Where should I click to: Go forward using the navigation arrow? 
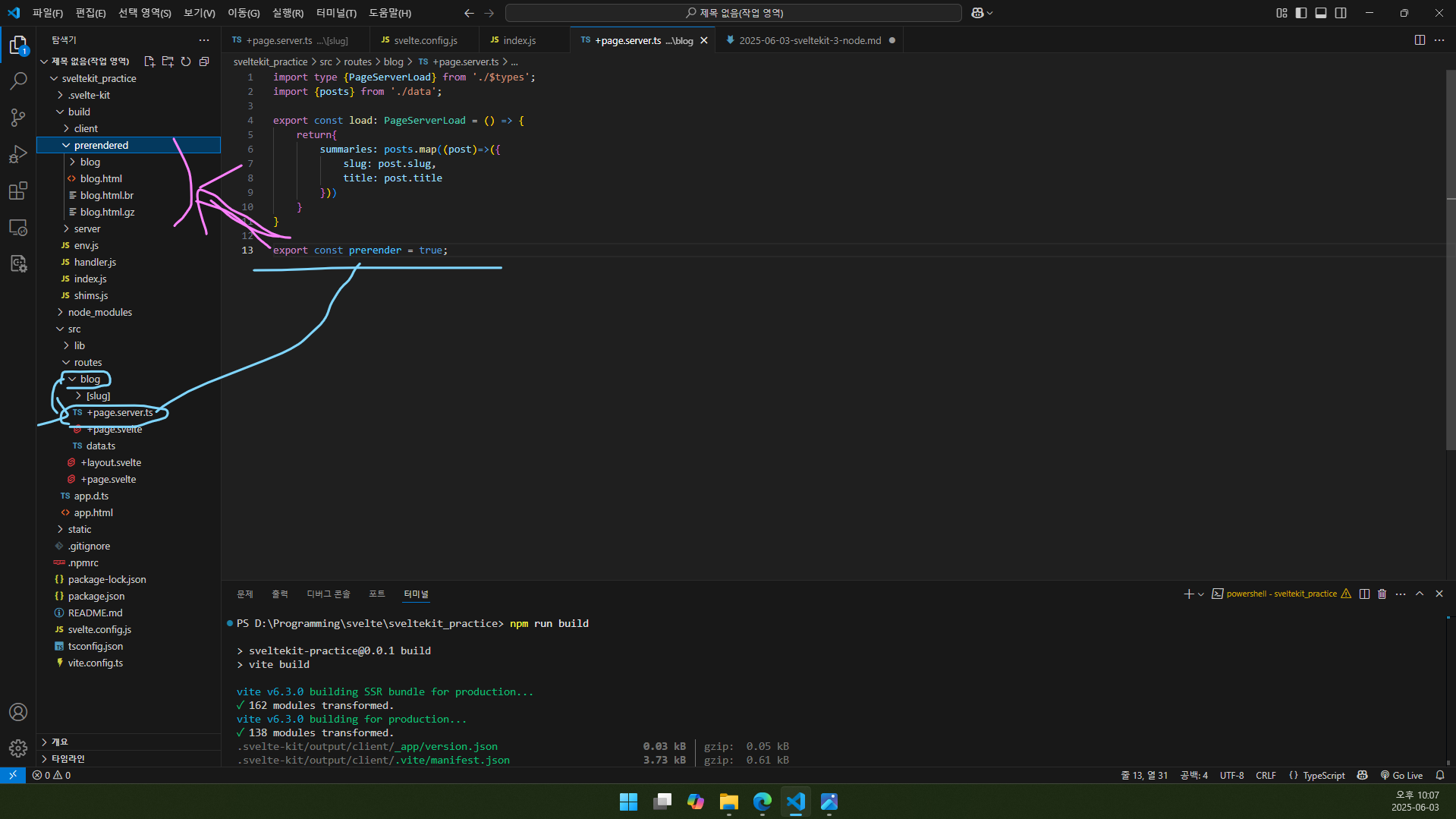tap(489, 13)
